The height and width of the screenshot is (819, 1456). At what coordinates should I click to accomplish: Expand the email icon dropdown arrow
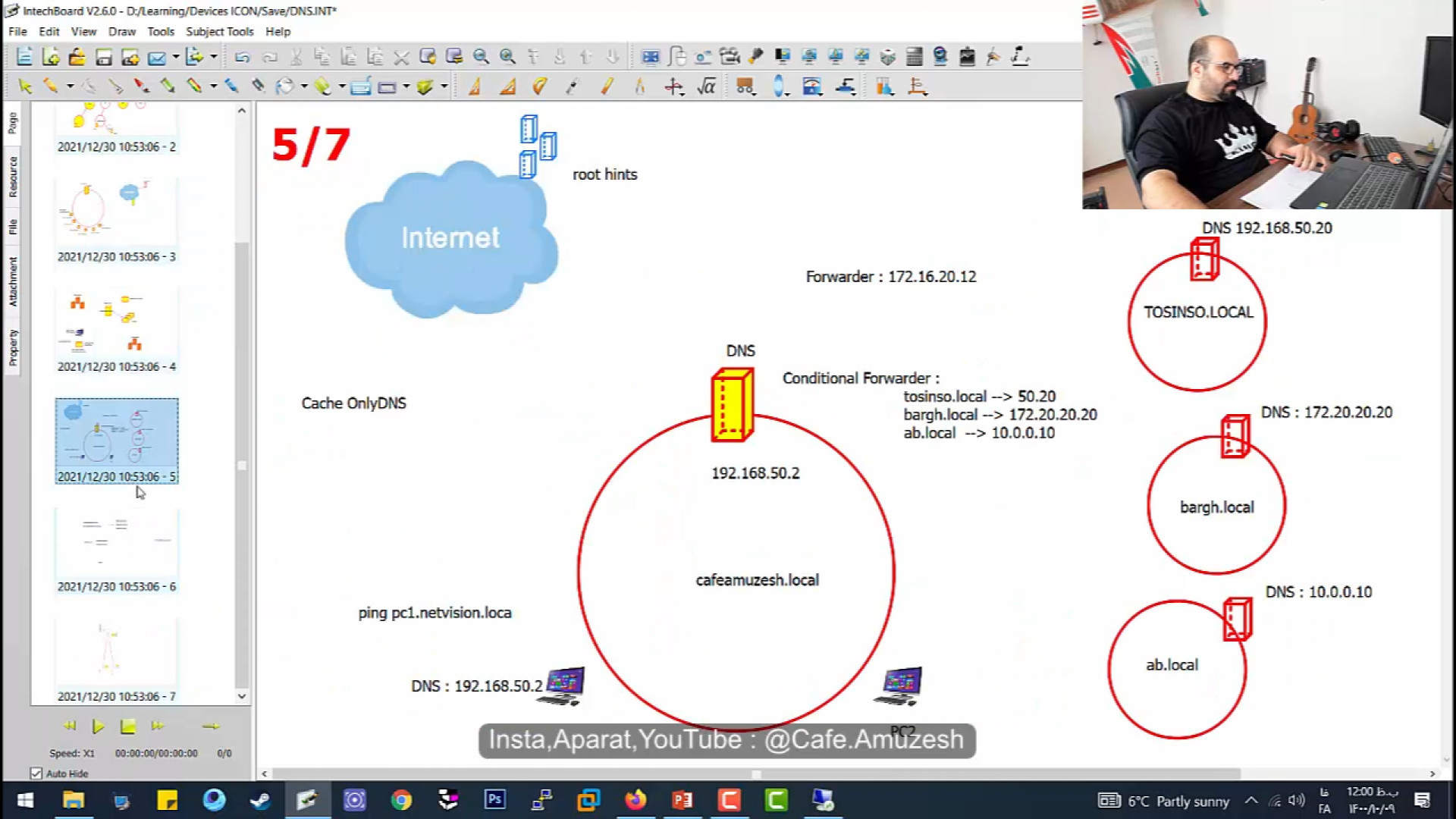coord(176,57)
